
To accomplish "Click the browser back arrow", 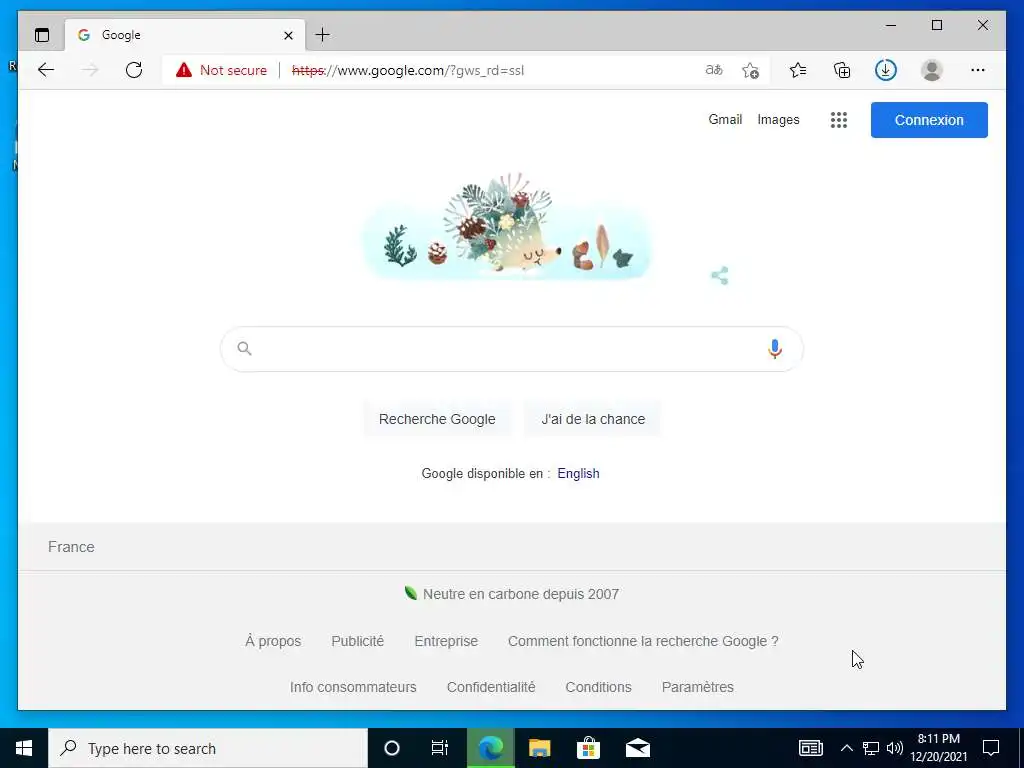I will tap(46, 70).
